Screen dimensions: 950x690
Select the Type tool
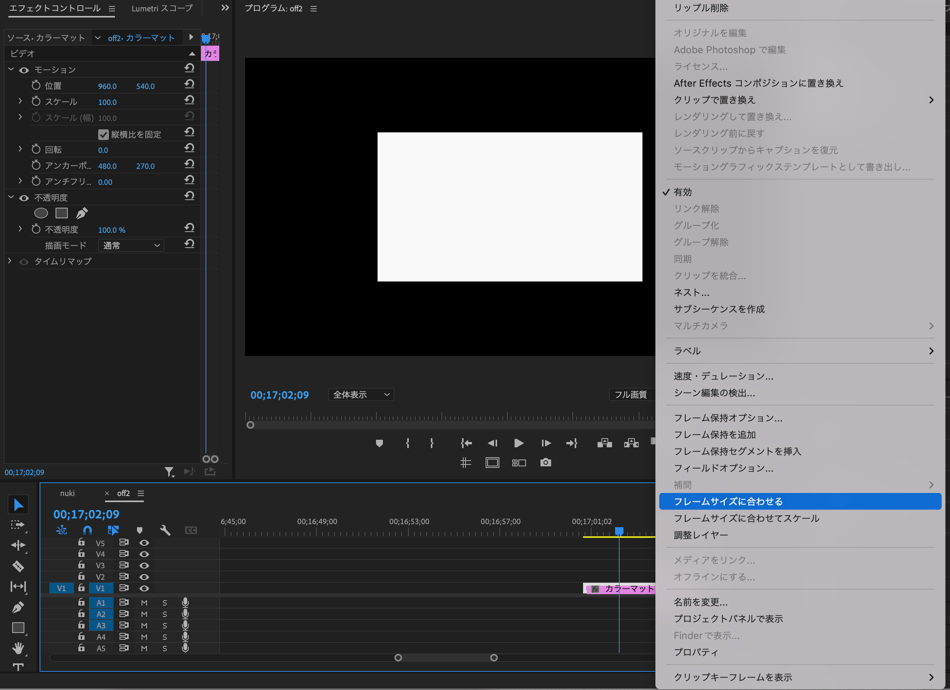[18, 668]
